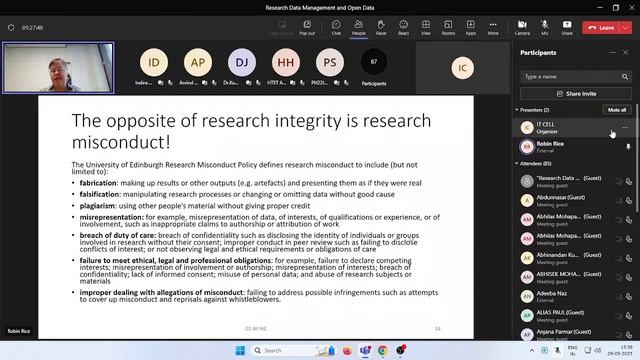Show hidden system tray icons

coord(531,350)
